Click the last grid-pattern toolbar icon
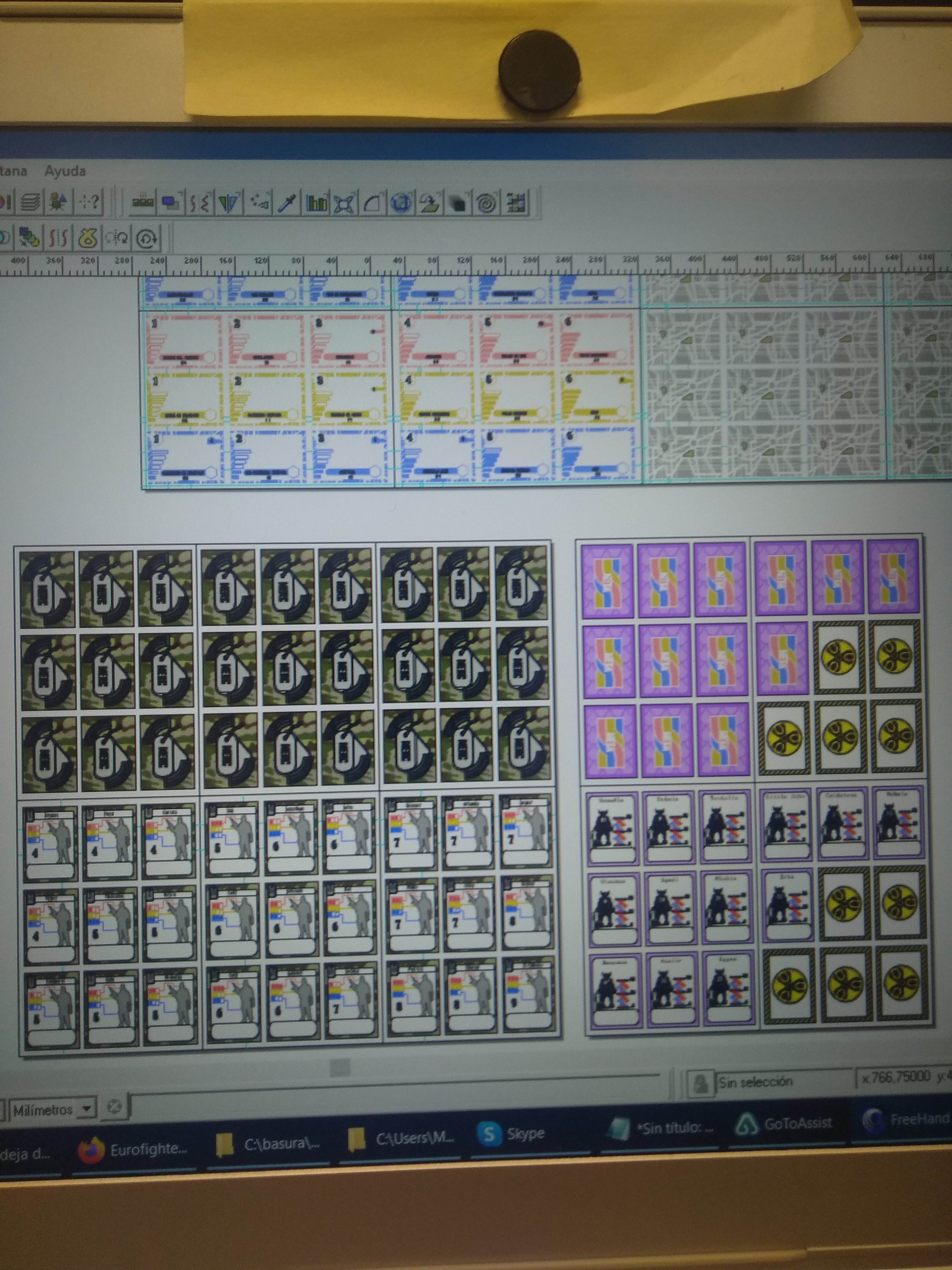Screen dimensions: 952x1270 coord(516,203)
